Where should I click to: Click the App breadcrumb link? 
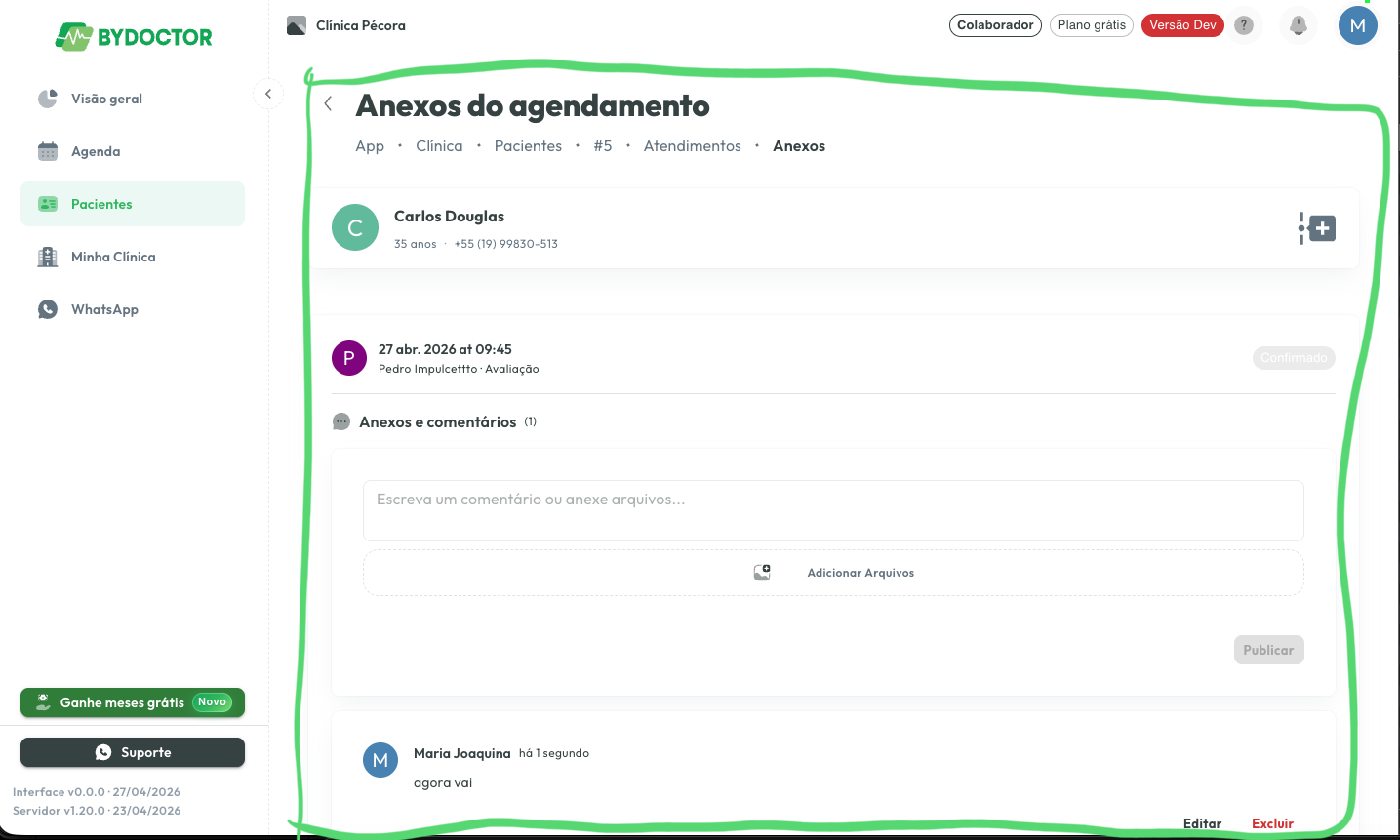pyautogui.click(x=370, y=146)
